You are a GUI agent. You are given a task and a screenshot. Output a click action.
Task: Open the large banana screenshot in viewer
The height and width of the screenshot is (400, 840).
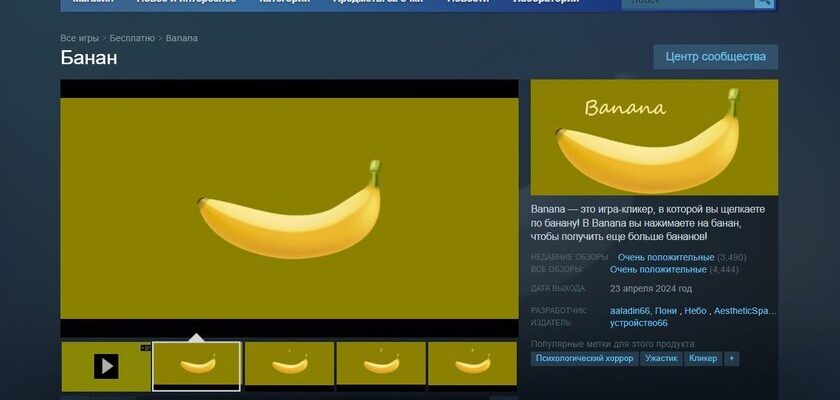(289, 208)
